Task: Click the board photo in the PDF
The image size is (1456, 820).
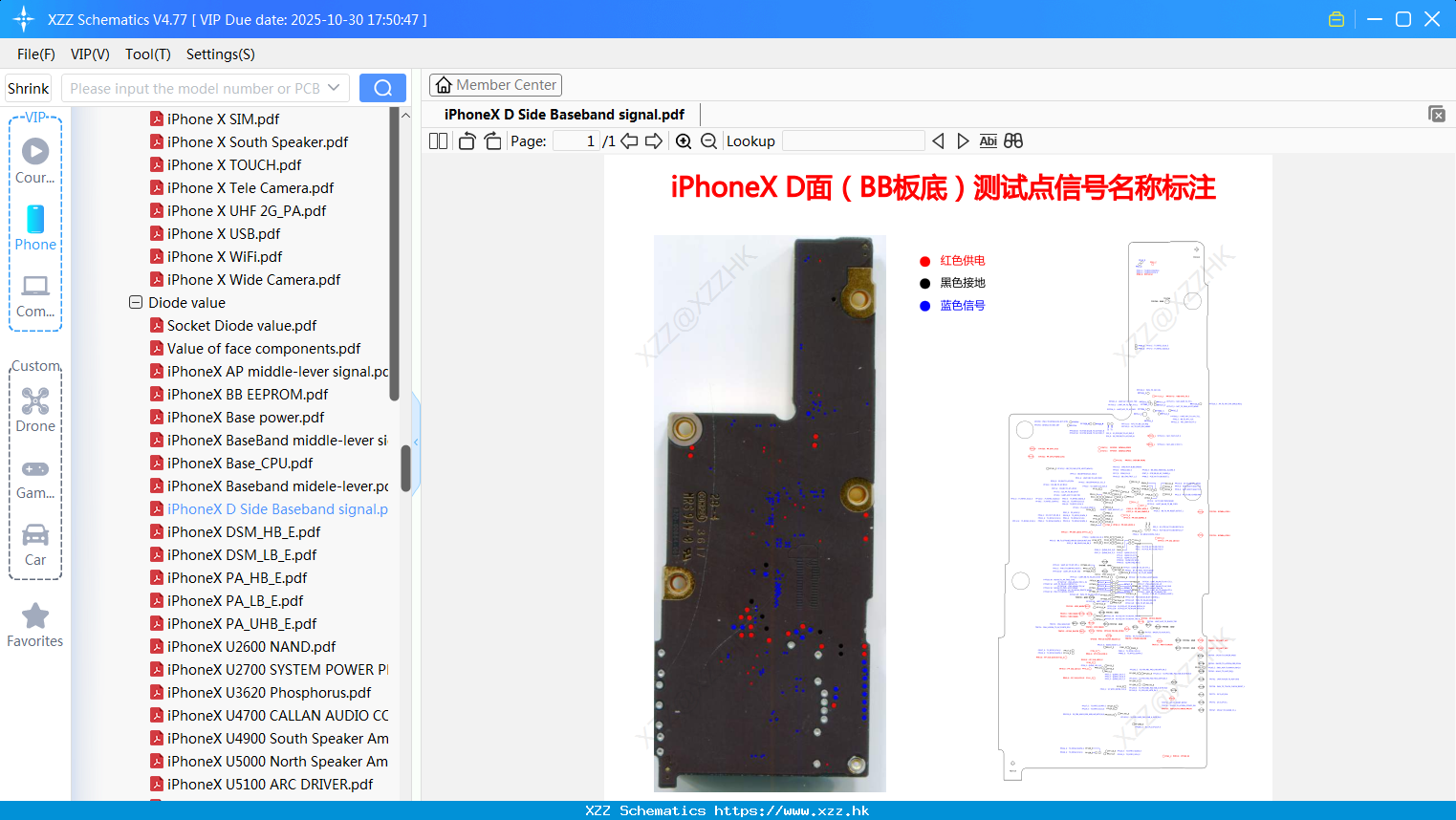Action: (770, 513)
